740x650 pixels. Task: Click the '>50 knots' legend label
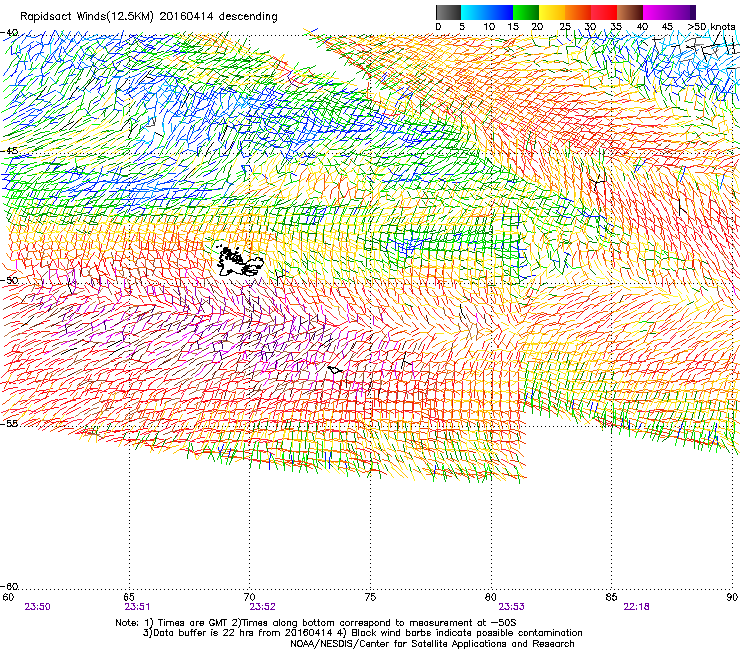pyautogui.click(x=711, y=27)
